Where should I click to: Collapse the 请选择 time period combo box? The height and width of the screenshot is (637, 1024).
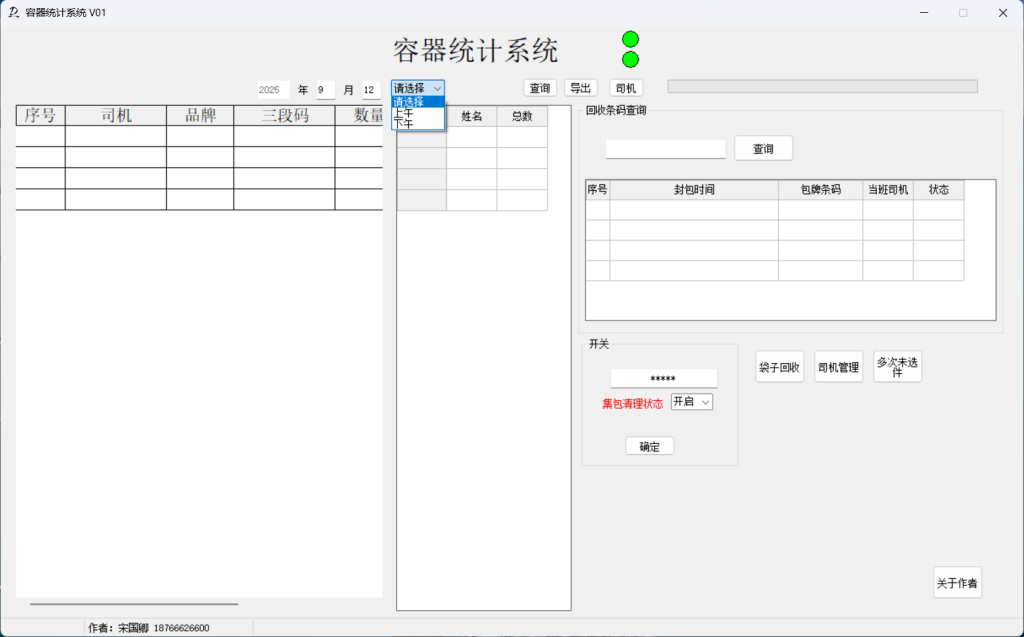[x=437, y=88]
